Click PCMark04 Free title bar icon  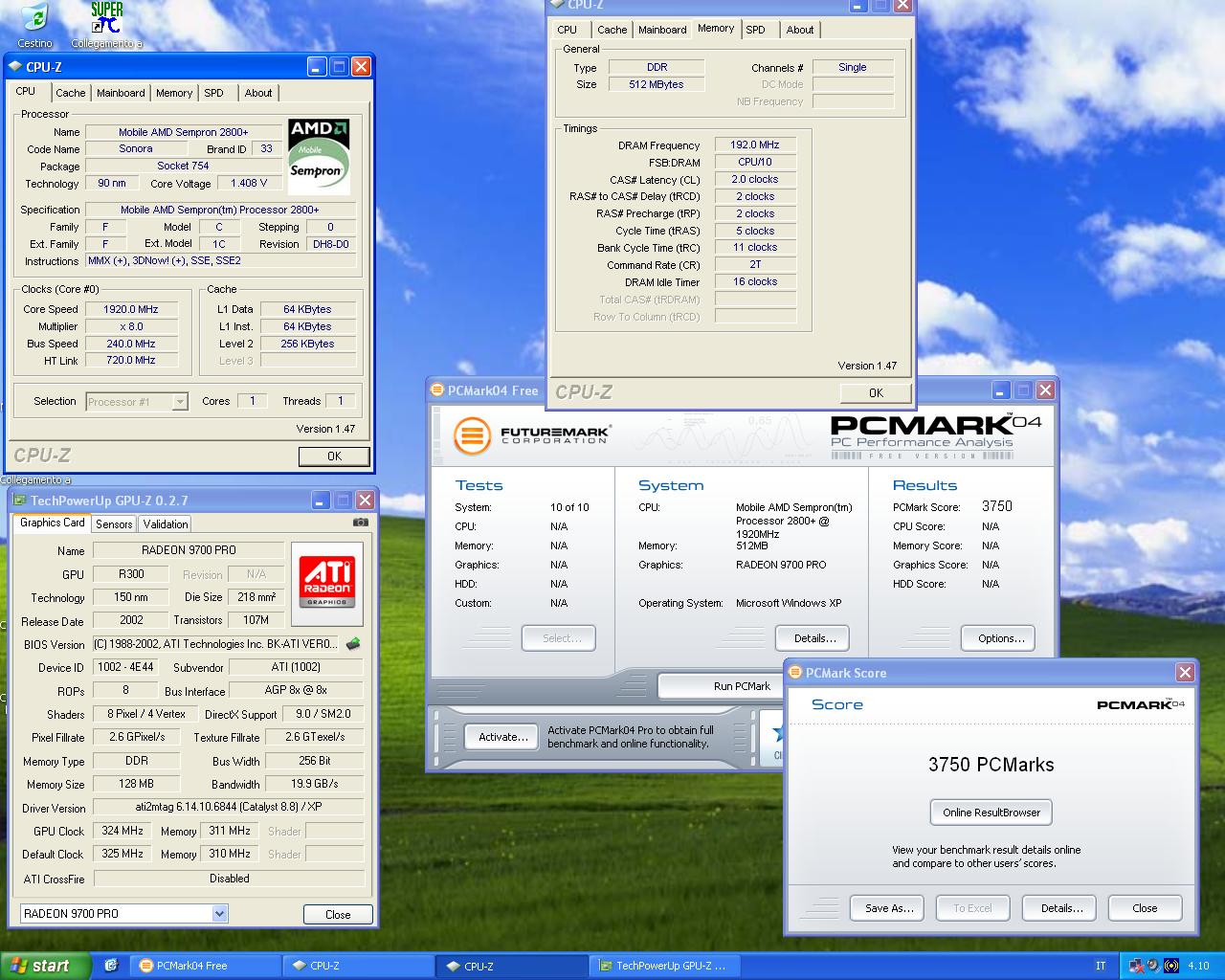(x=437, y=390)
